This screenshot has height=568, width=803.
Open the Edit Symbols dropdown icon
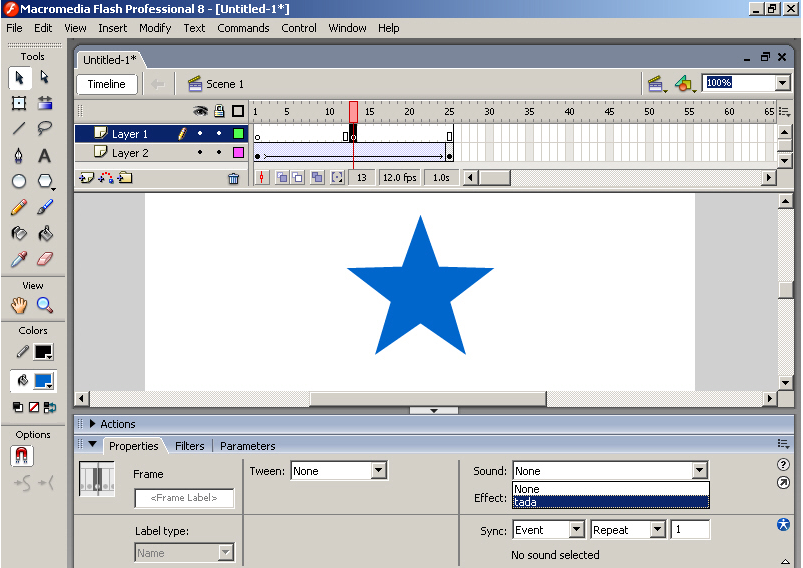(685, 84)
